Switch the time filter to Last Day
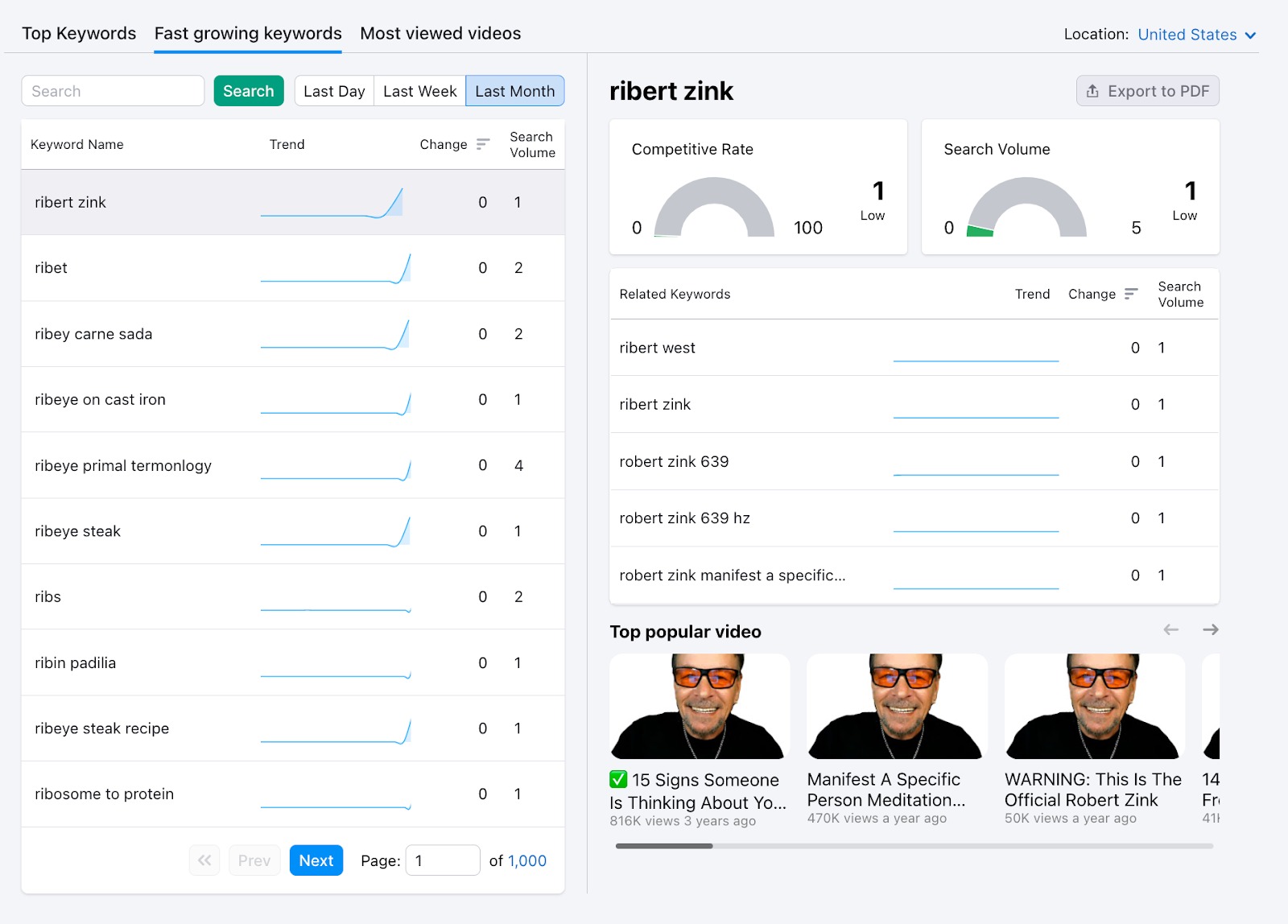Screen dimensions: 1288x924 (333, 91)
